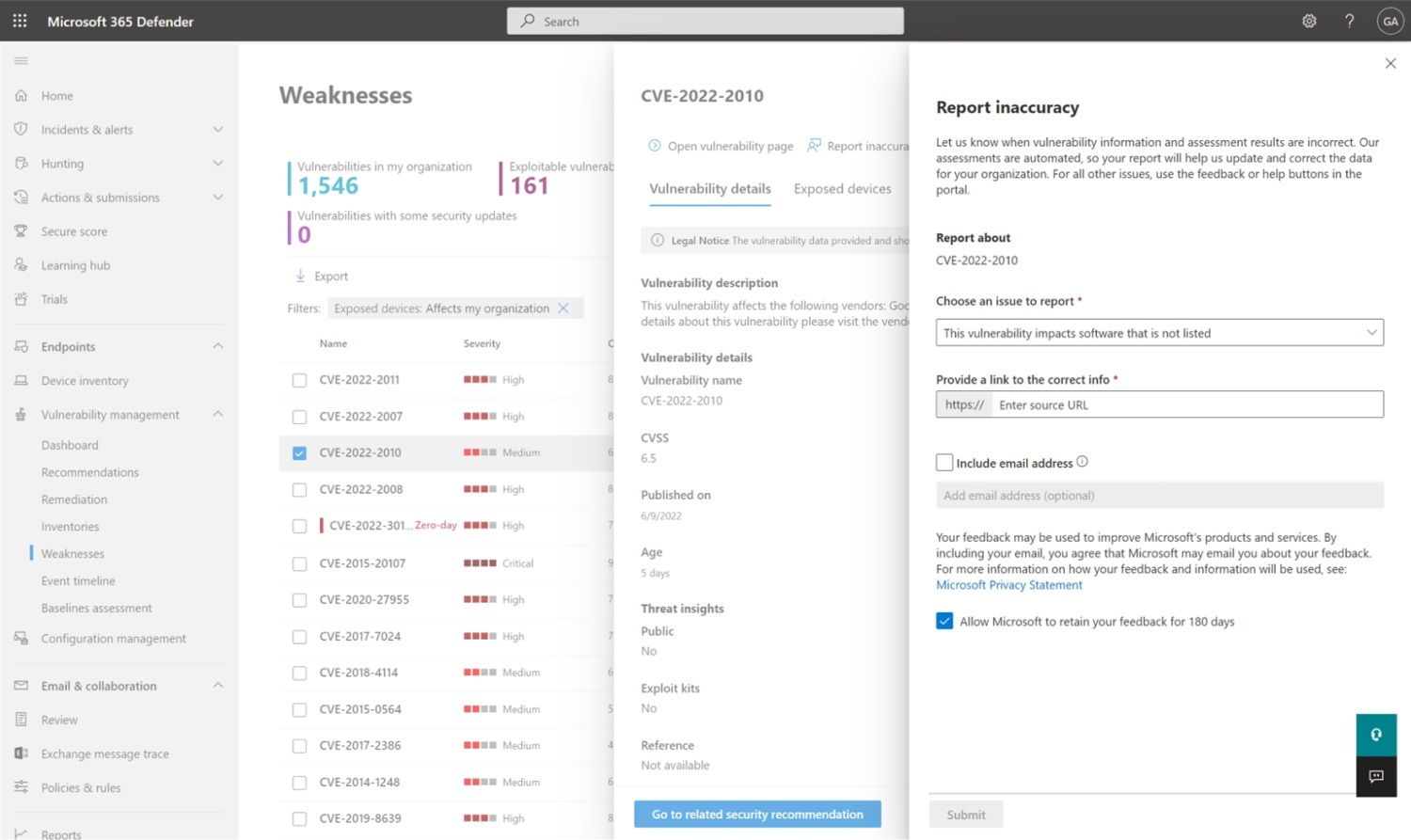Image resolution: width=1411 pixels, height=840 pixels.
Task: Click Go to related security recommendation
Action: coord(757,815)
